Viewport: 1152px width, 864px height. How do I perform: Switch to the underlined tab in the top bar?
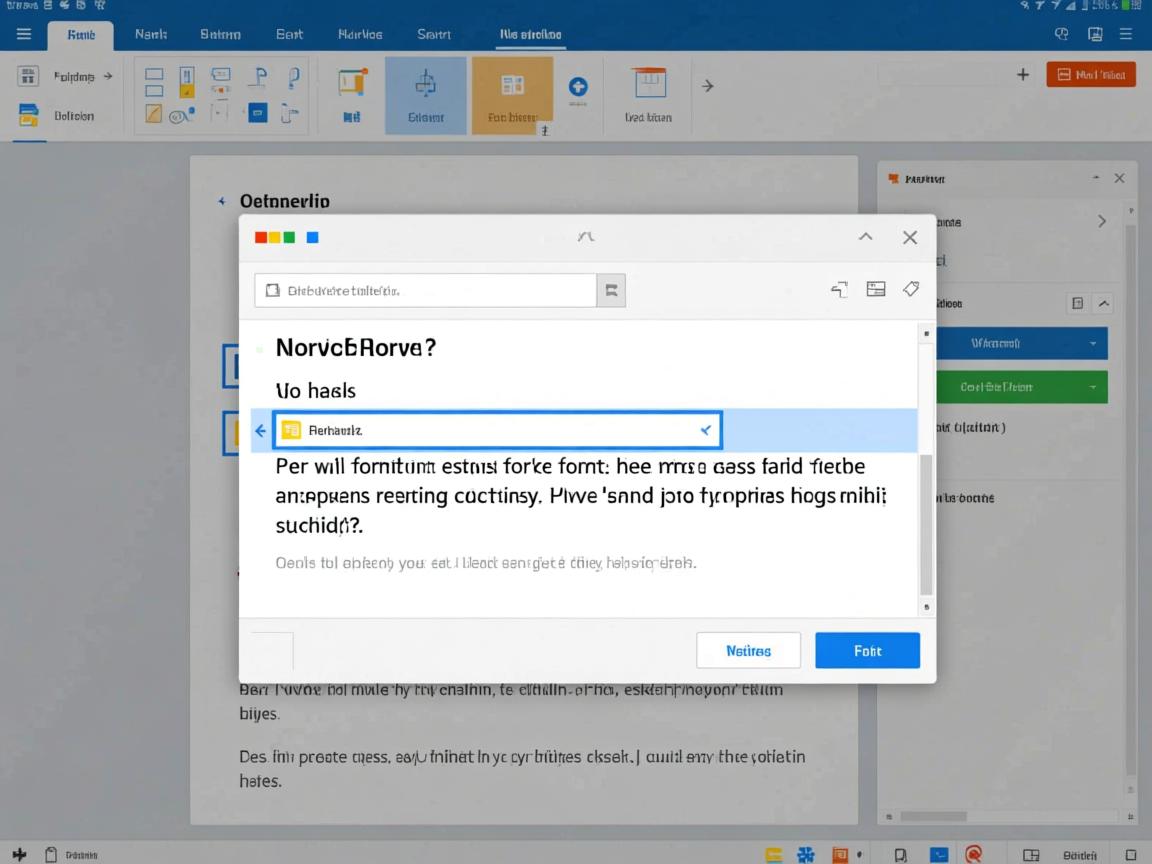coord(530,34)
